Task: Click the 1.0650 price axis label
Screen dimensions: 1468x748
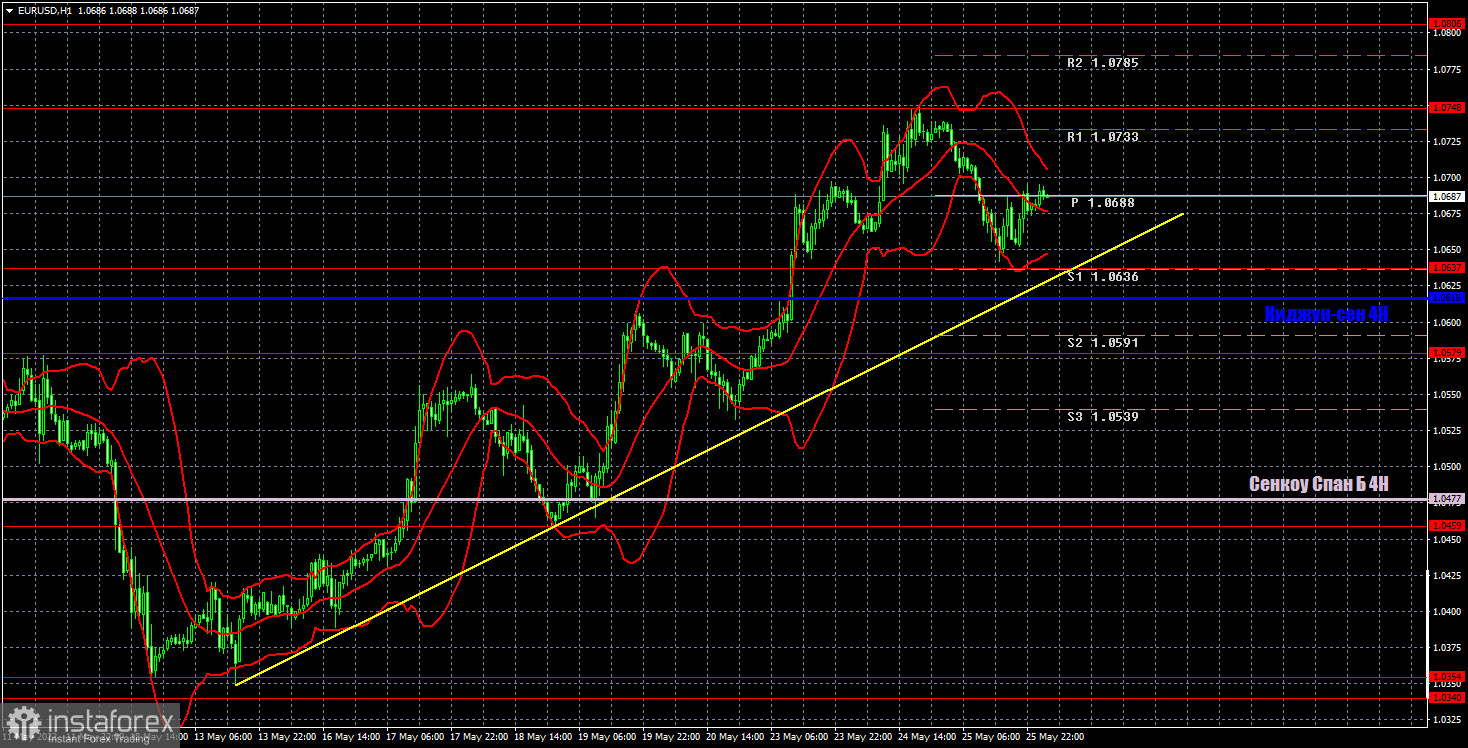Action: point(1447,249)
